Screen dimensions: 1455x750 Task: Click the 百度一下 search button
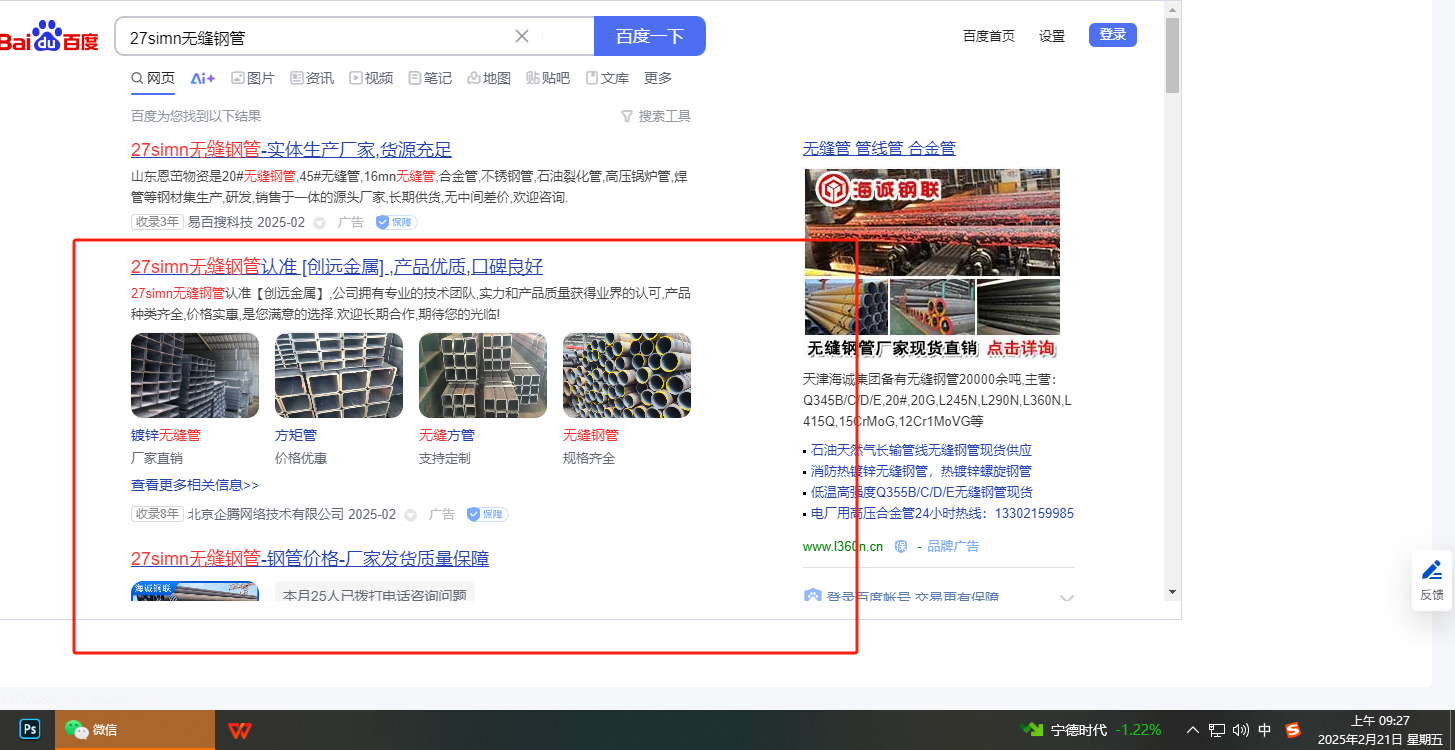650,37
